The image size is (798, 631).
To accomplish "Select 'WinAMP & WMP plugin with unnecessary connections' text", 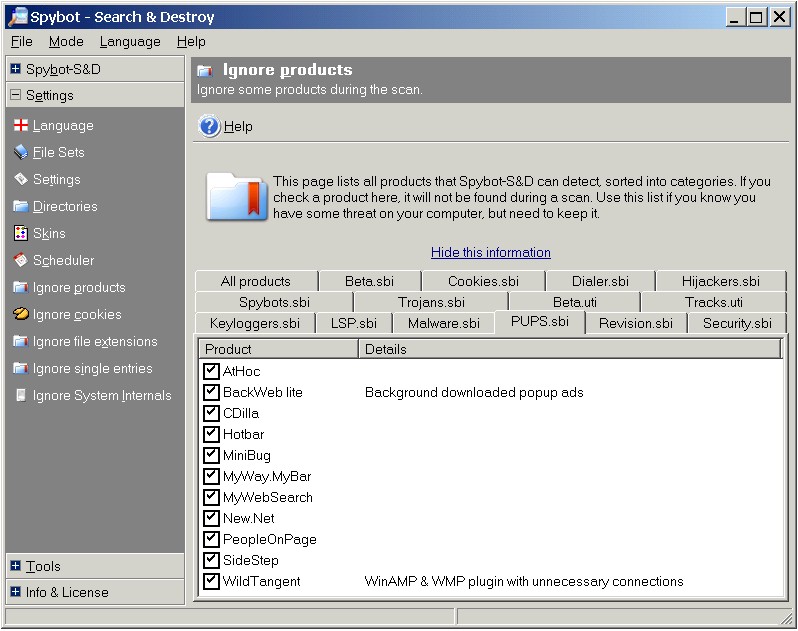I will 524,581.
